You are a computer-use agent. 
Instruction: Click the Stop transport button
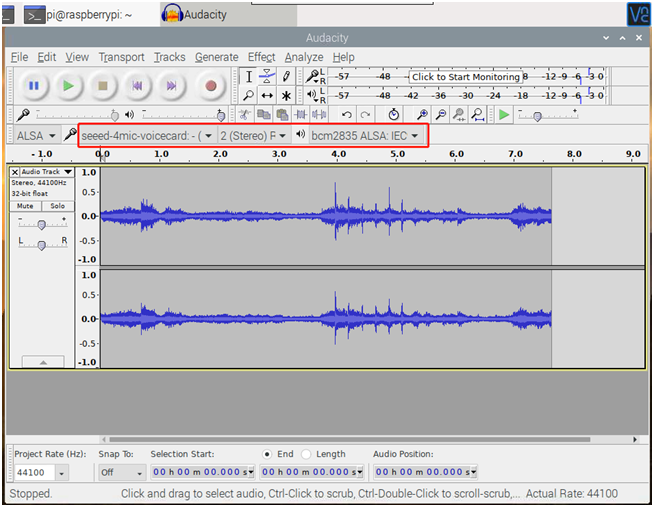tap(103, 86)
